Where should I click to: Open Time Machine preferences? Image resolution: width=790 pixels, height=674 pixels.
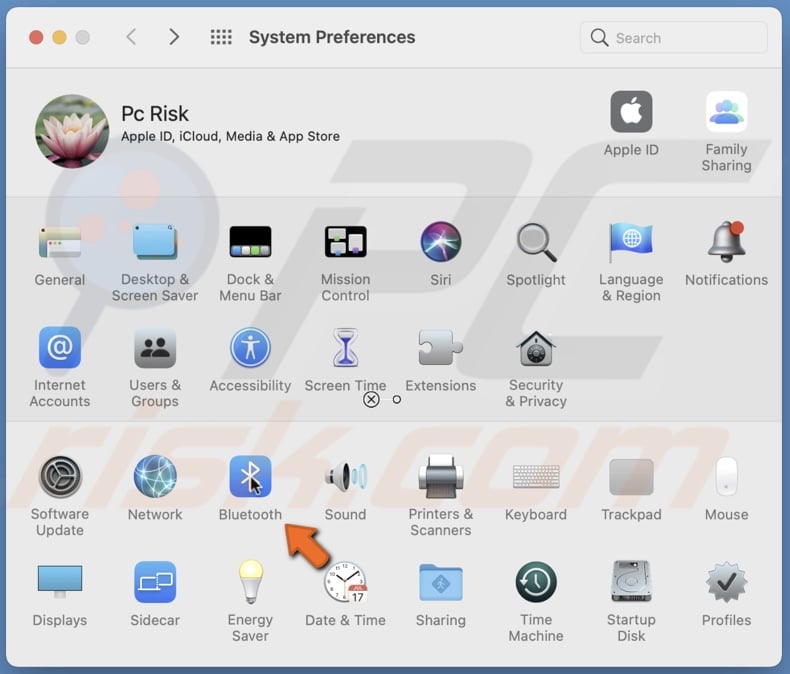(536, 583)
